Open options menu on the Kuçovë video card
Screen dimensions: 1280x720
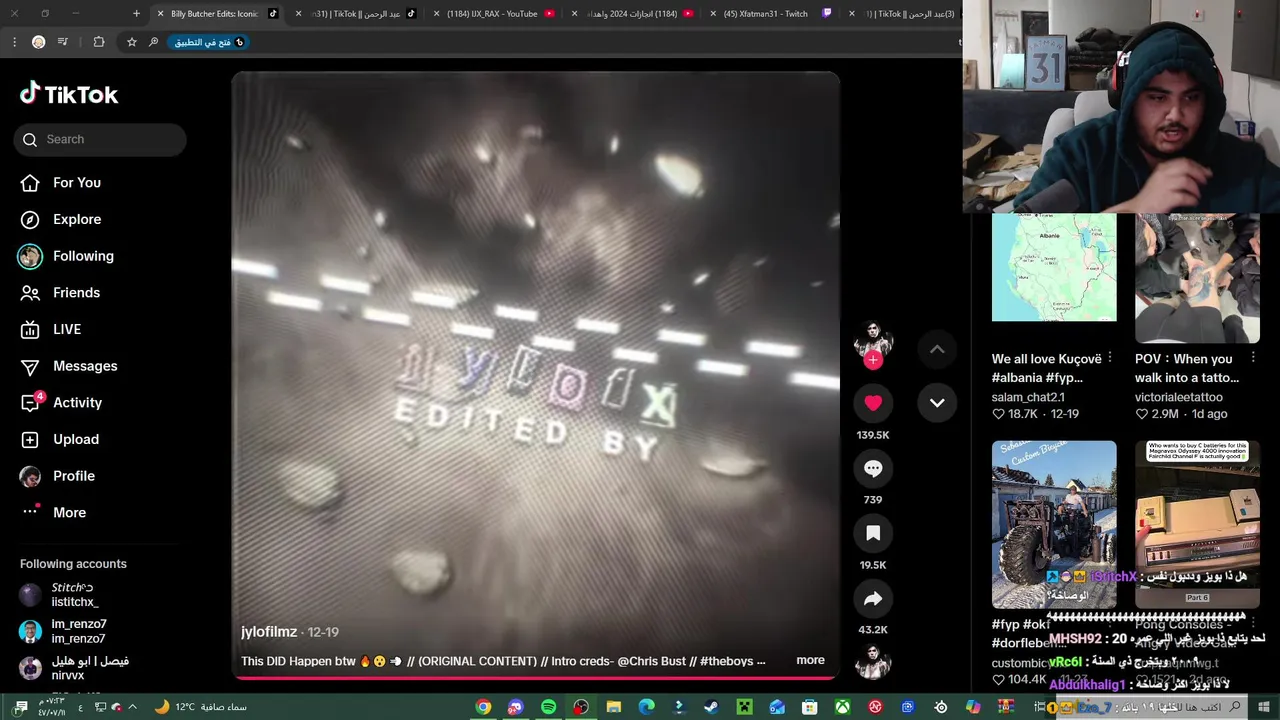pyautogui.click(x=1110, y=358)
